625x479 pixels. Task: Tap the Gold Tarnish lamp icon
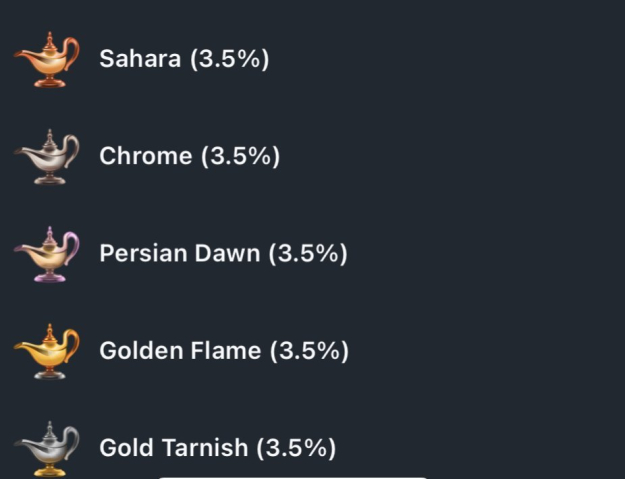point(46,448)
